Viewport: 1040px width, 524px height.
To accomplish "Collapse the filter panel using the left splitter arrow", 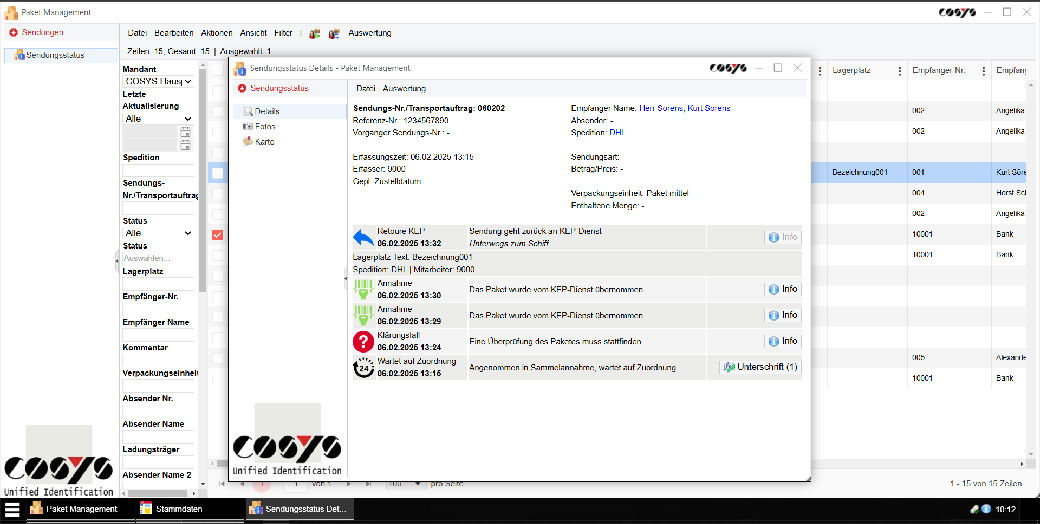I will pos(117,261).
